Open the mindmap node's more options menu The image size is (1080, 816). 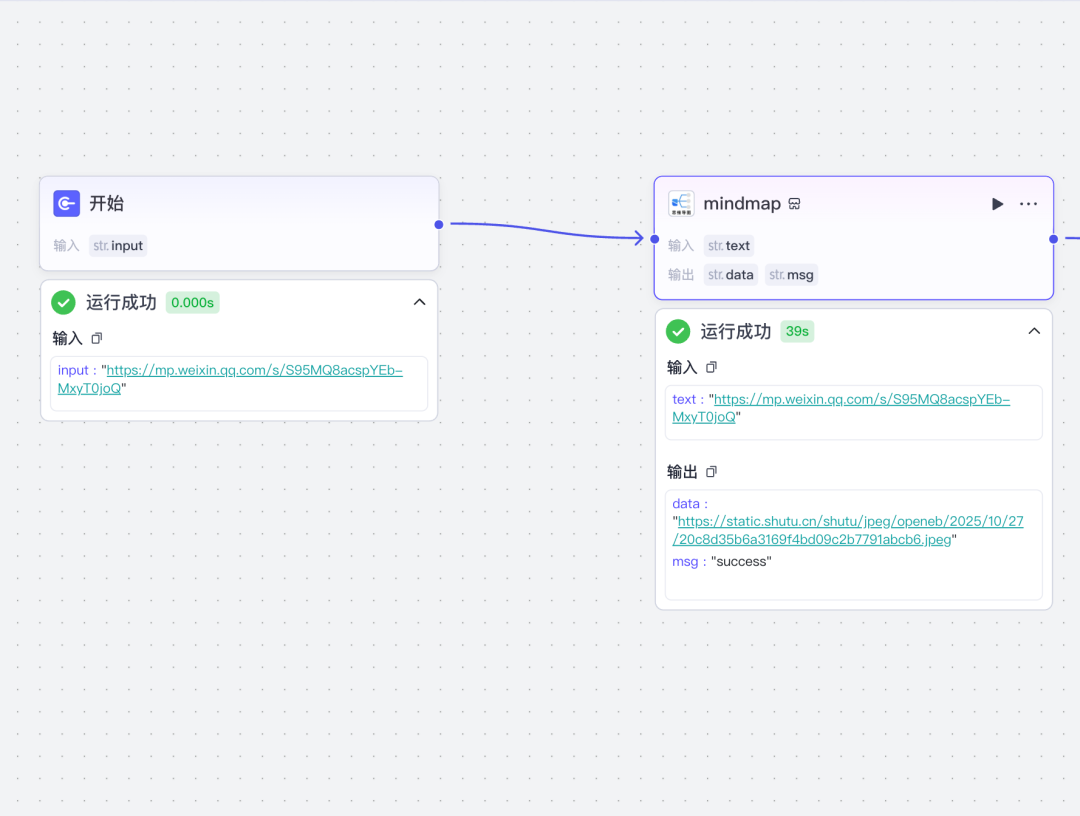coord(1028,204)
